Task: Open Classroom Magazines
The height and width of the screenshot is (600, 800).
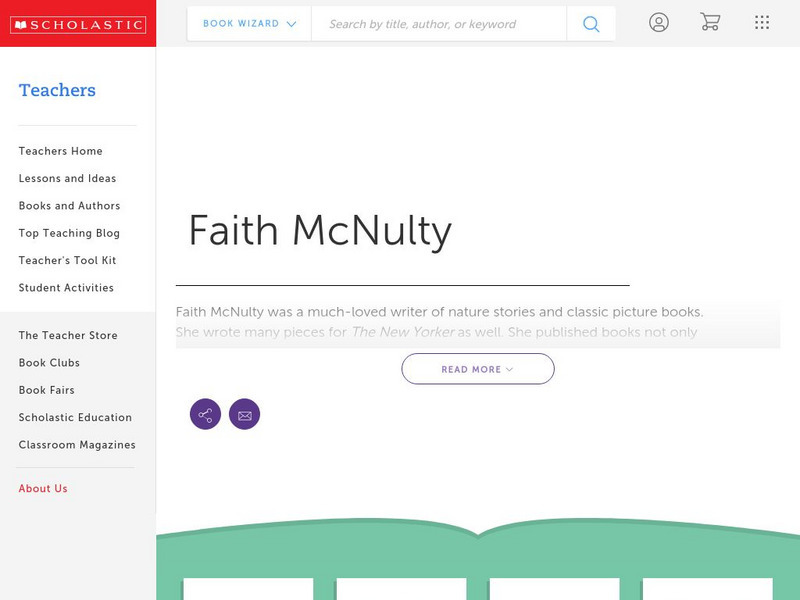Action: pyautogui.click(x=77, y=444)
